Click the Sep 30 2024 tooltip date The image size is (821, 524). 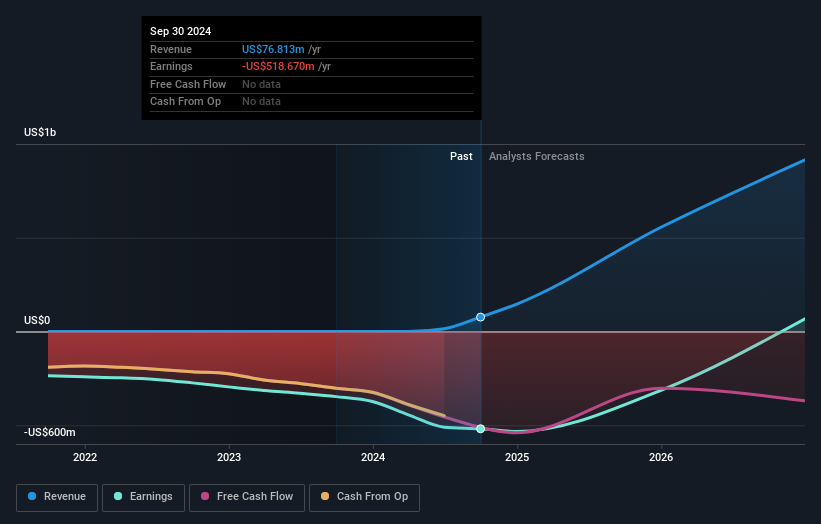pos(180,31)
